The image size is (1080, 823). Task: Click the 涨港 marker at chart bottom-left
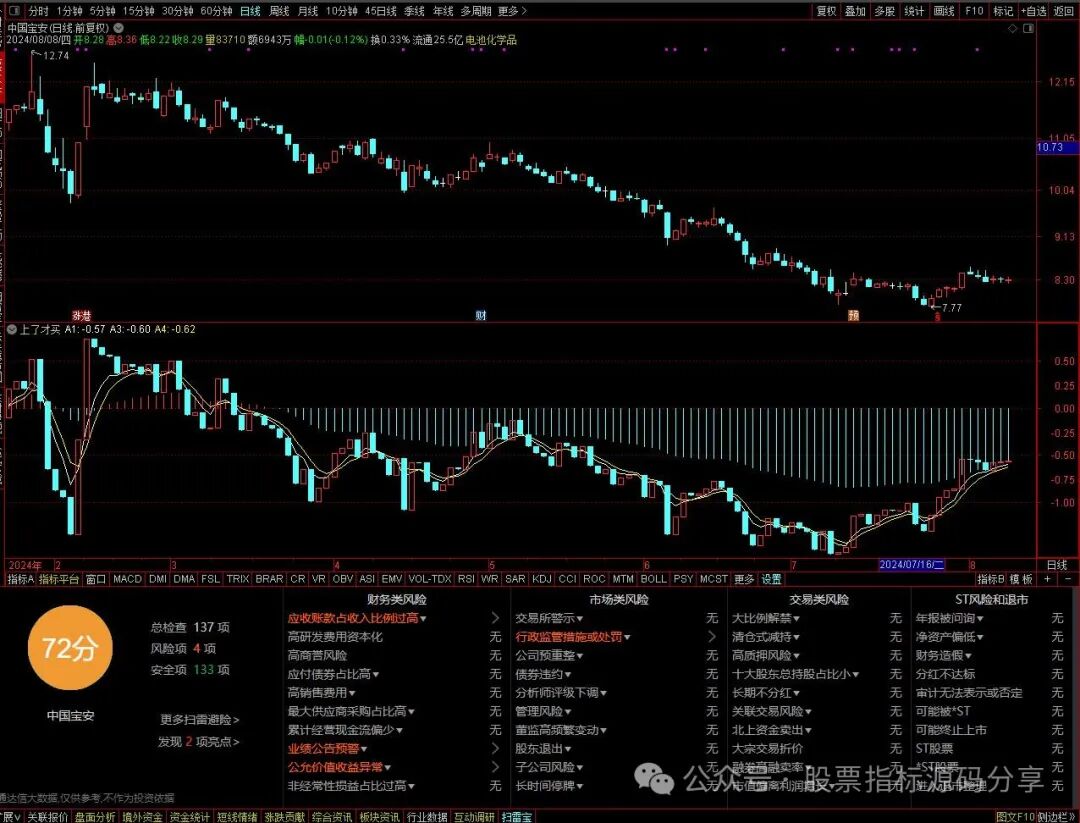81,315
